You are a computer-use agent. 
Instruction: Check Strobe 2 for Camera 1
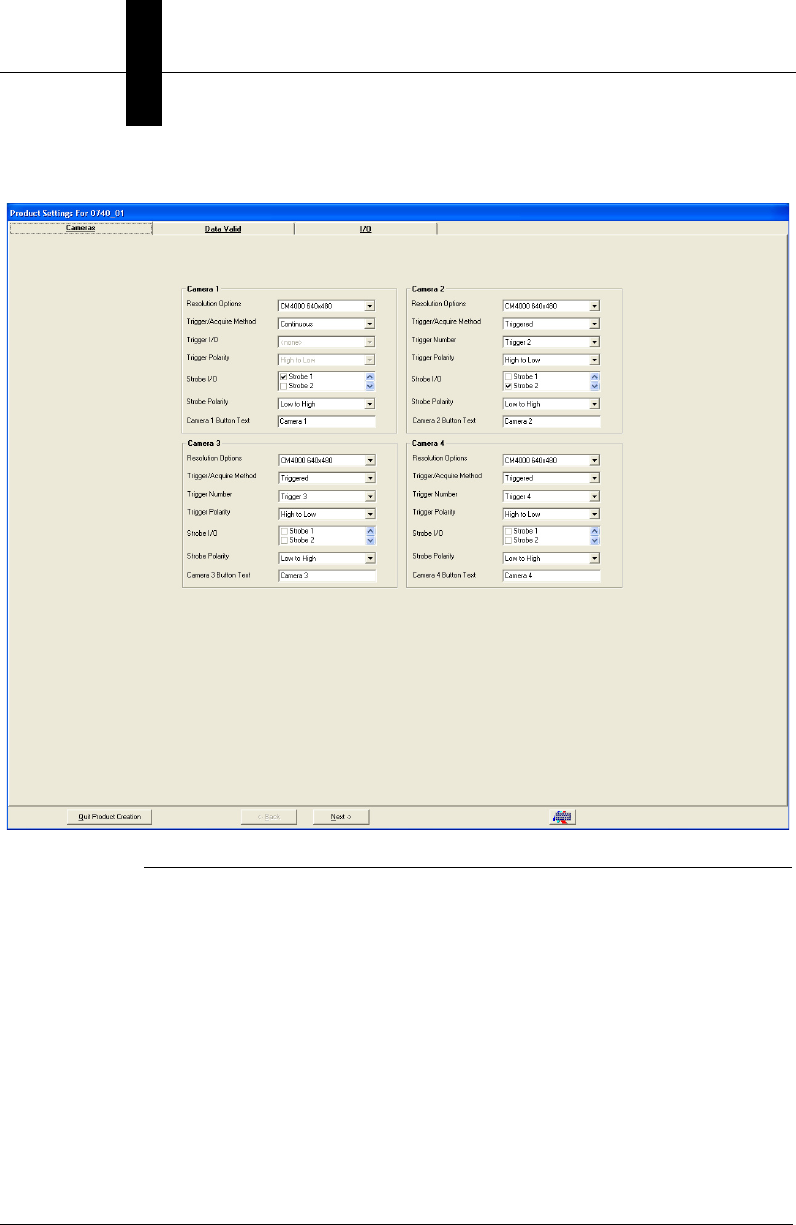284,385
